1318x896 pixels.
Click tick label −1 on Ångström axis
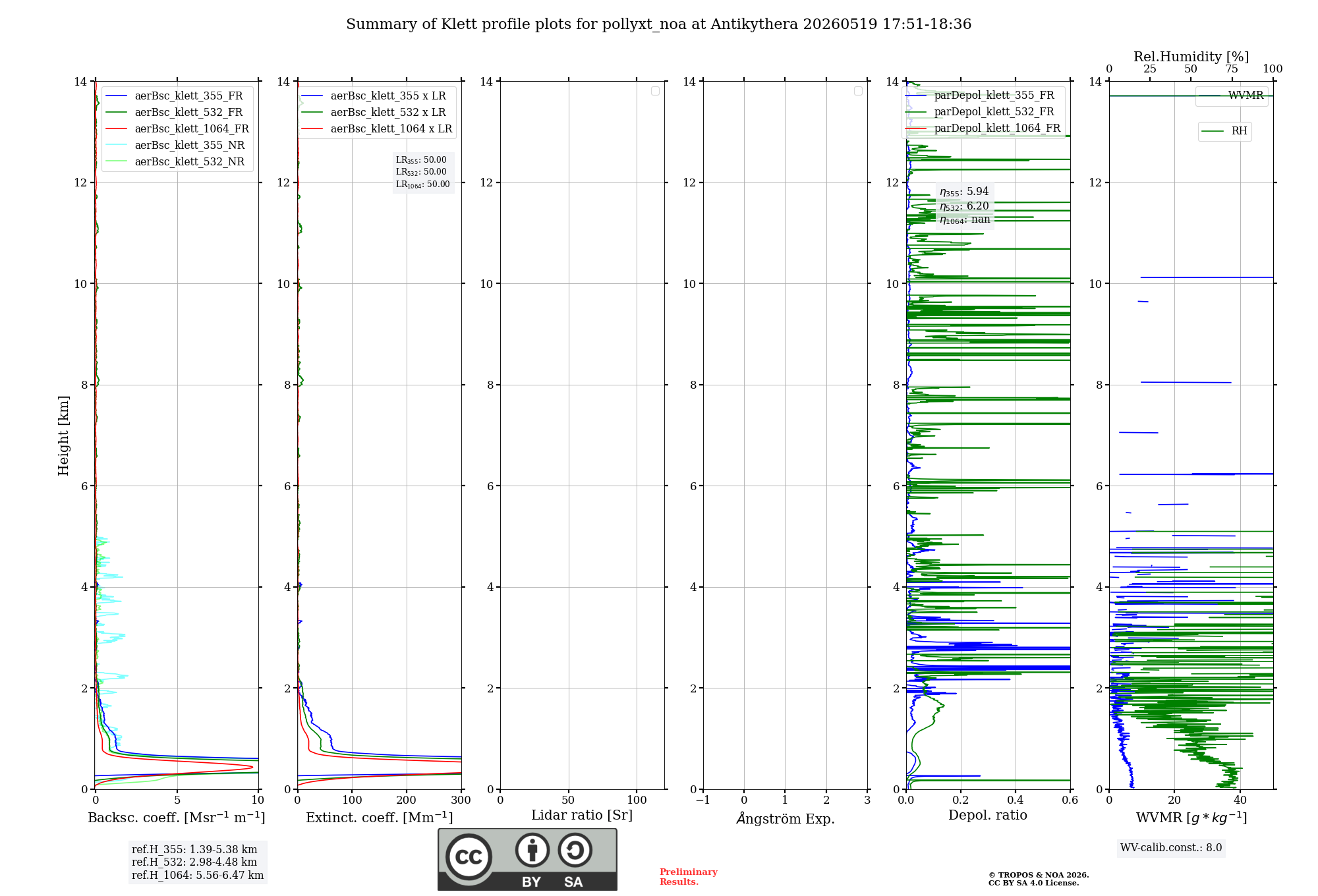(x=703, y=800)
